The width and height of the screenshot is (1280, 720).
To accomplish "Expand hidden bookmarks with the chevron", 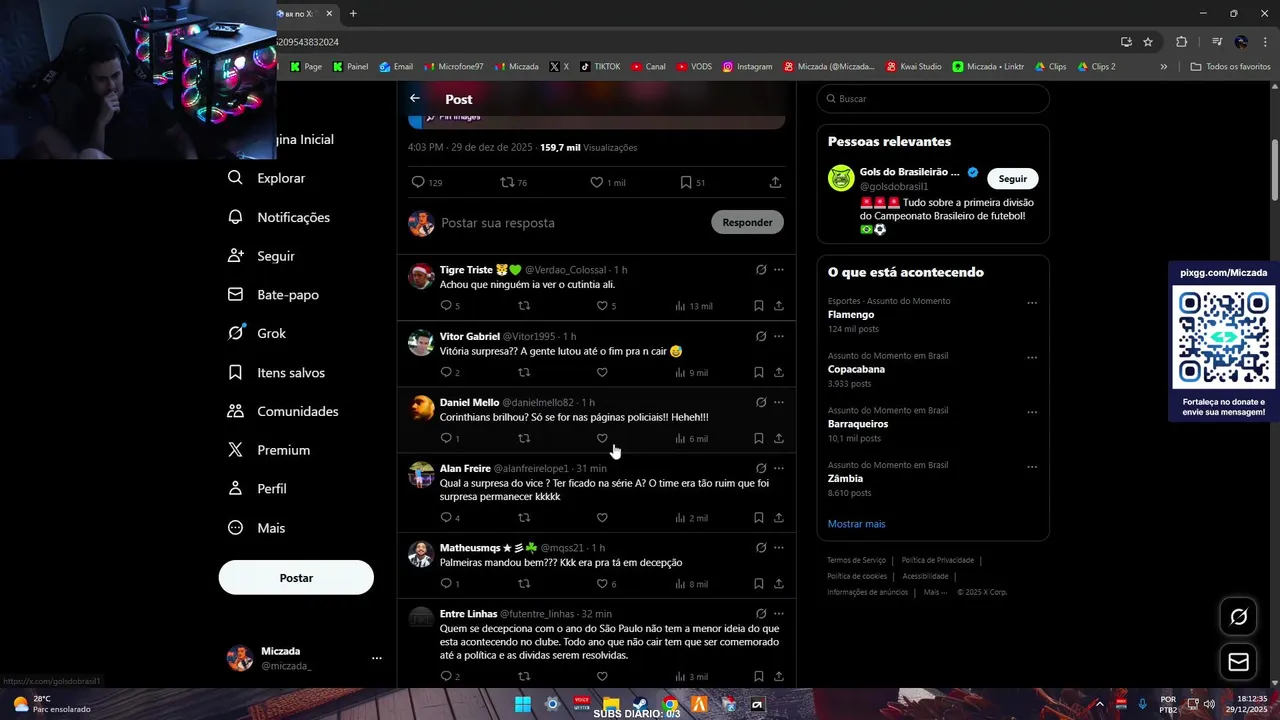I will [1164, 67].
